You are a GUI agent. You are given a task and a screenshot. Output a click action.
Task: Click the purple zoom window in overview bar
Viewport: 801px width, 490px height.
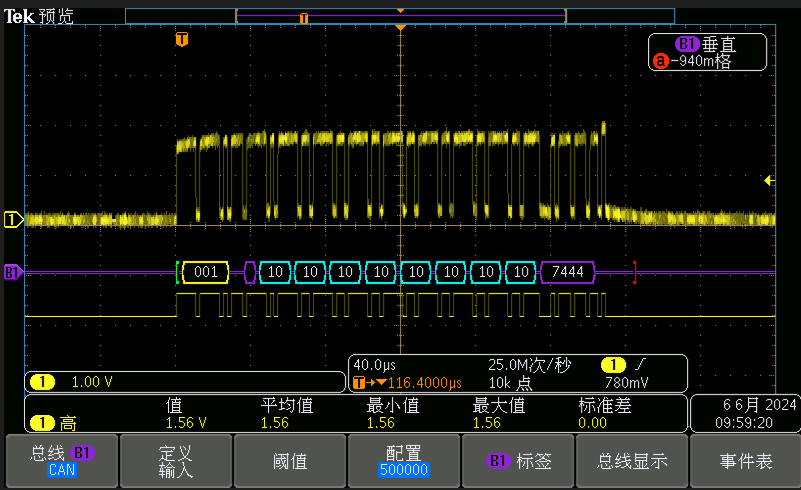coord(400,17)
